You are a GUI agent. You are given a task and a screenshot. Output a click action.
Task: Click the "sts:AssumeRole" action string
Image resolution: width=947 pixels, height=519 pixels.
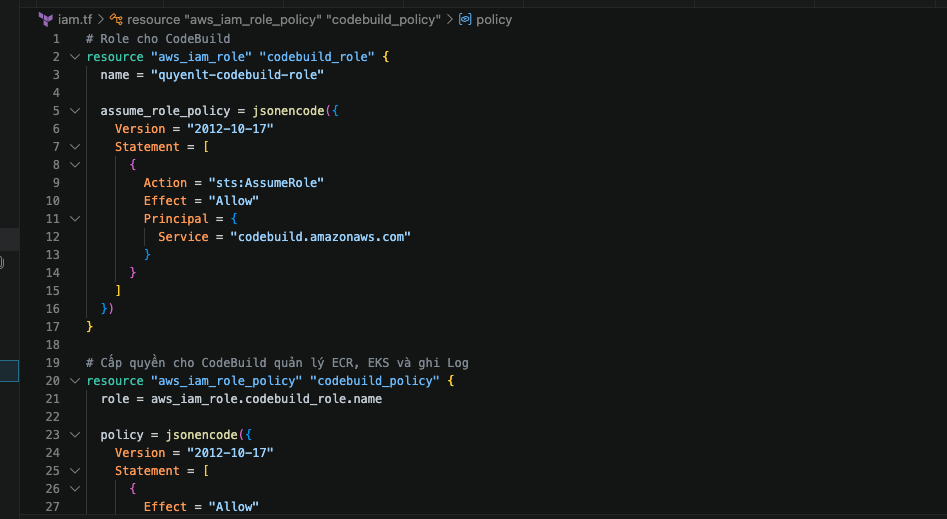265,183
